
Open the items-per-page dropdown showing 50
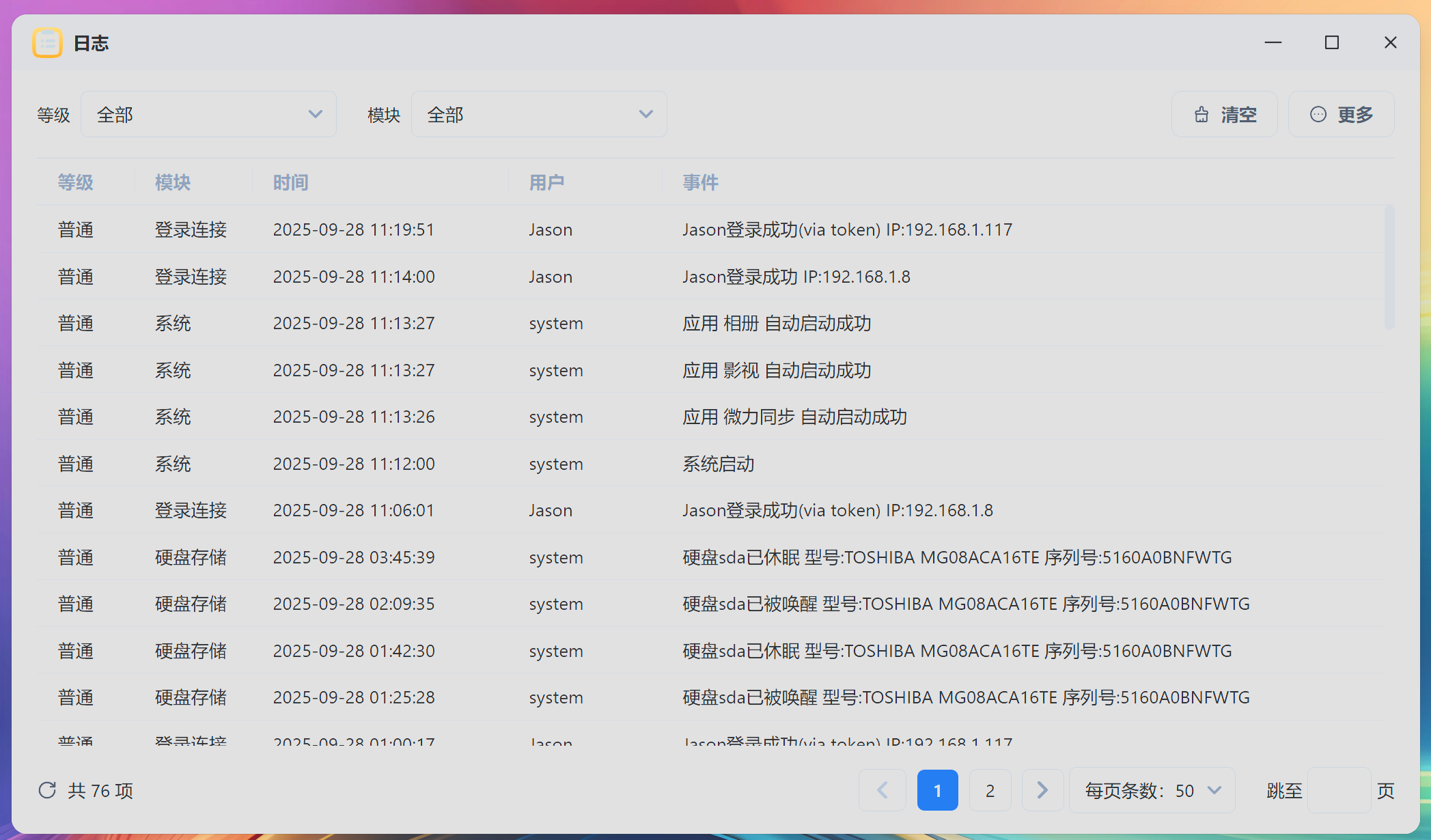[1152, 790]
